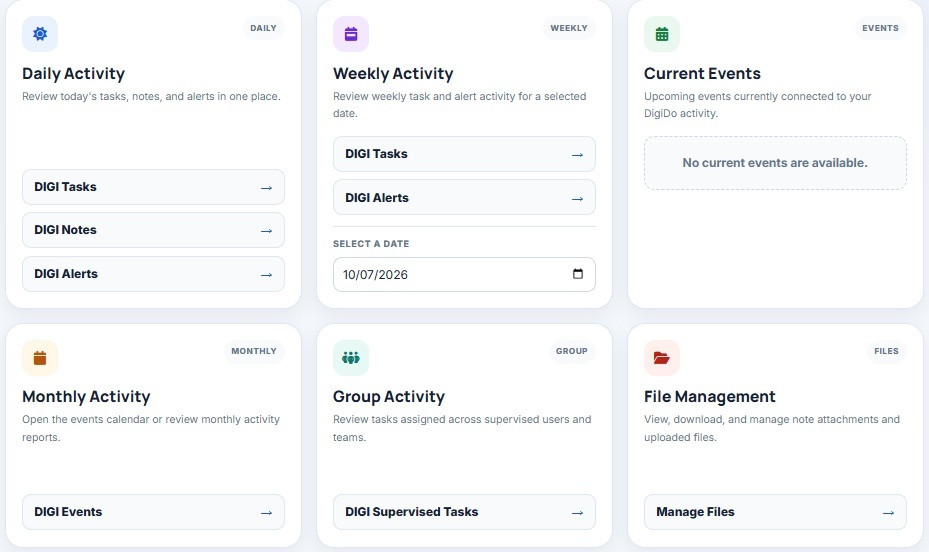The height and width of the screenshot is (552, 929).
Task: Open DIGI Events in Monthly Activity
Action: 153,512
